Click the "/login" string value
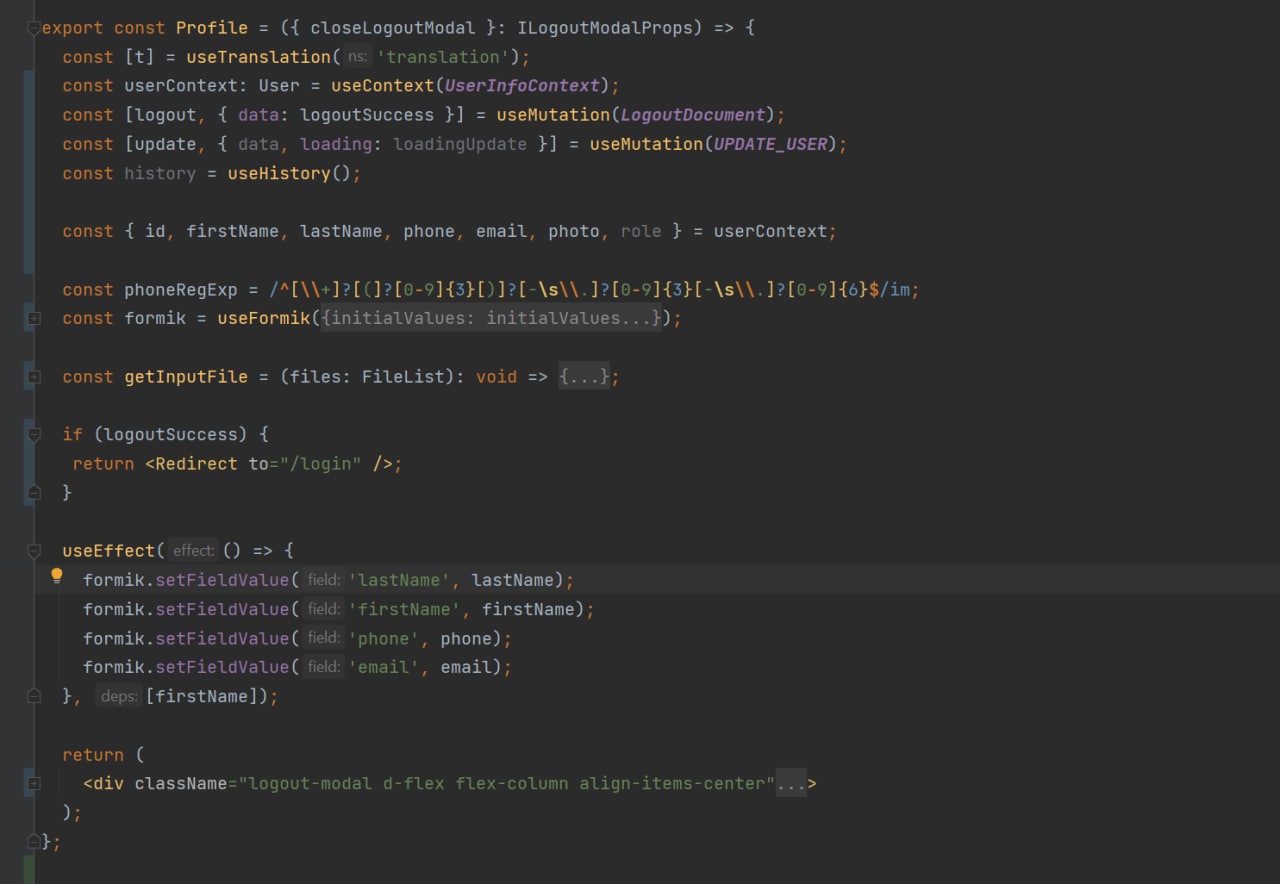 [x=320, y=464]
